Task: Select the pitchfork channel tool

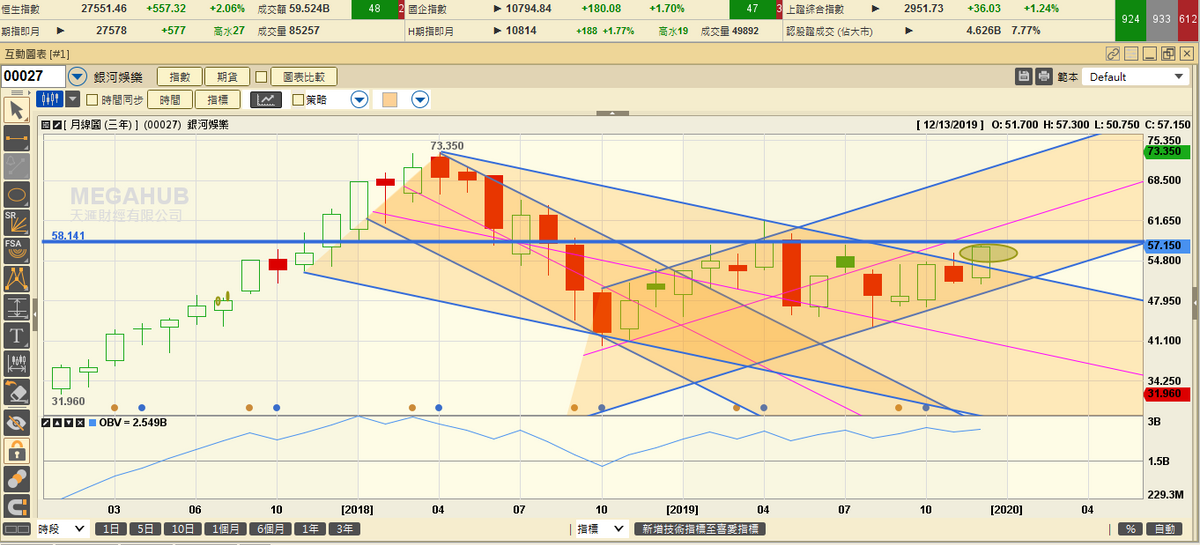Action: pos(17,277)
